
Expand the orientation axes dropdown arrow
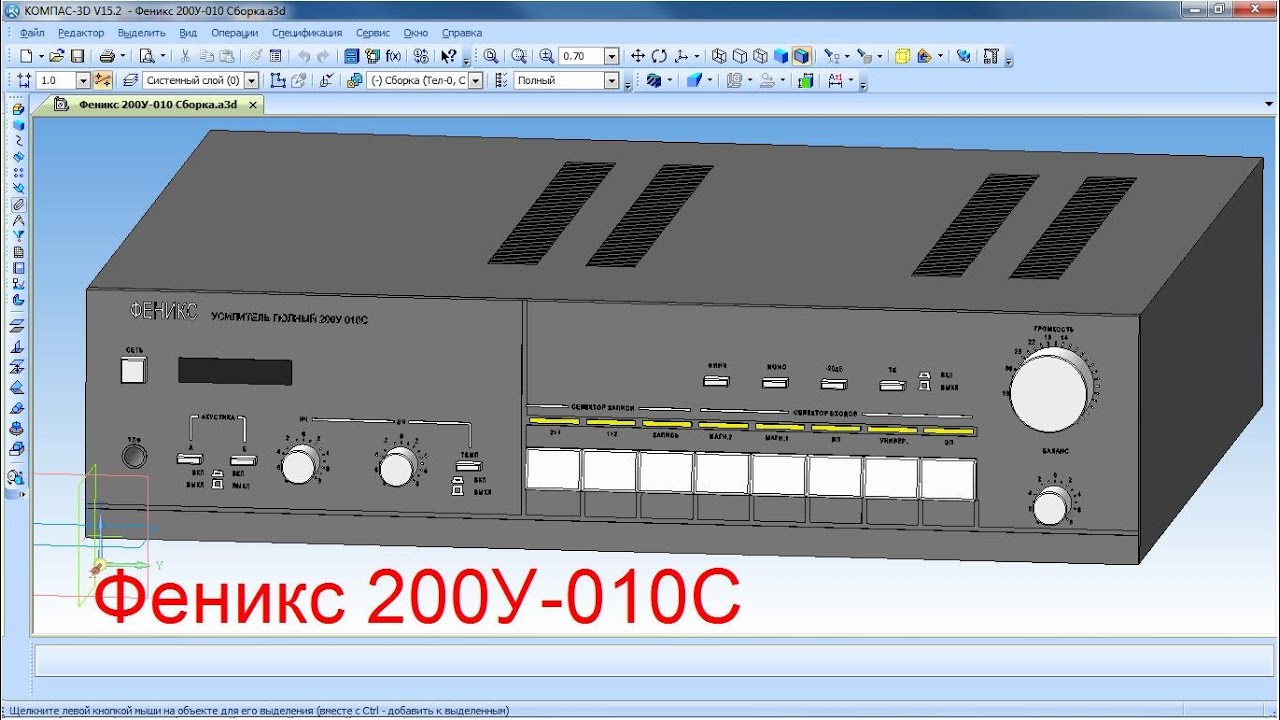[x=697, y=56]
